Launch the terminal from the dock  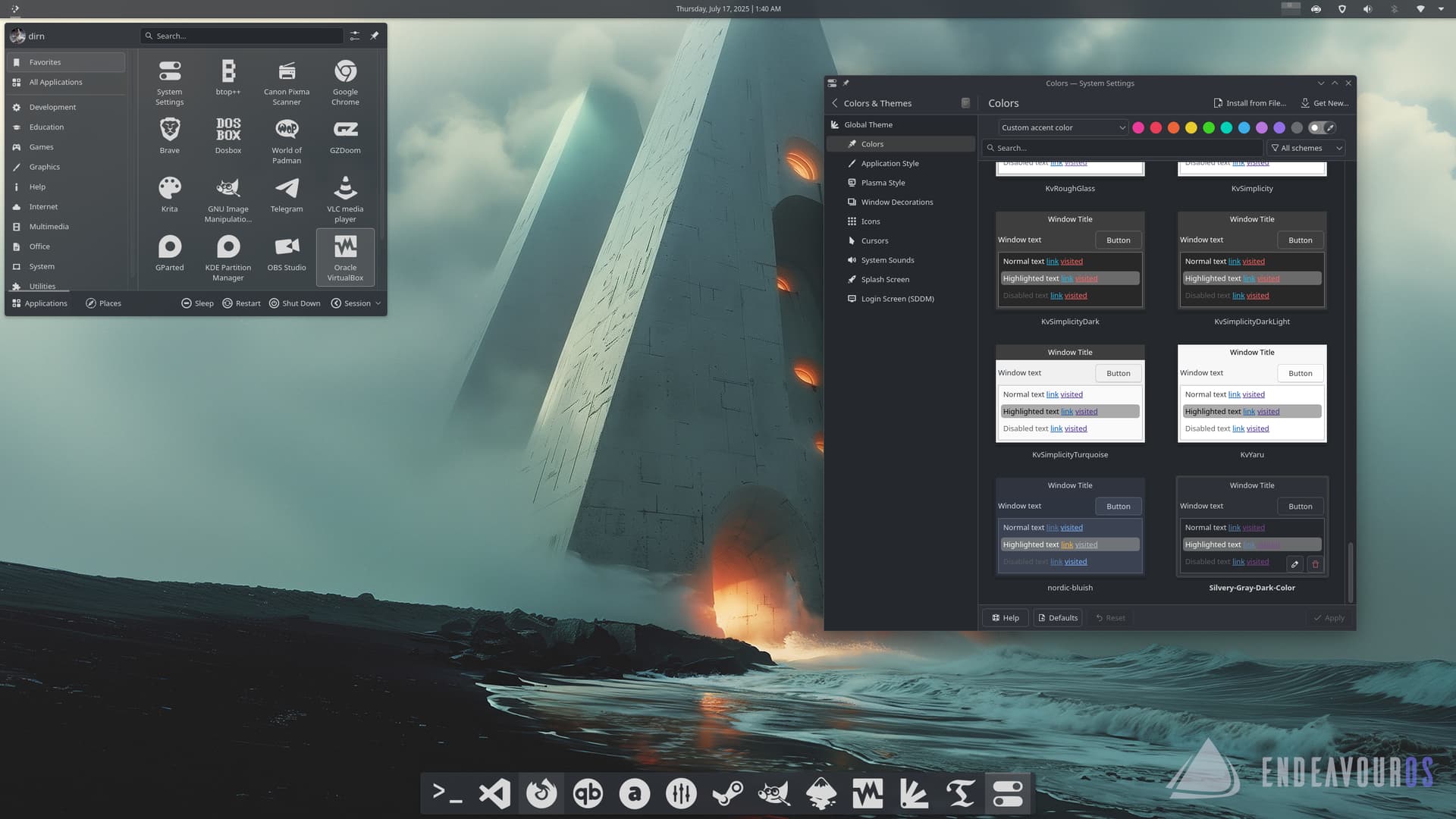coord(448,793)
